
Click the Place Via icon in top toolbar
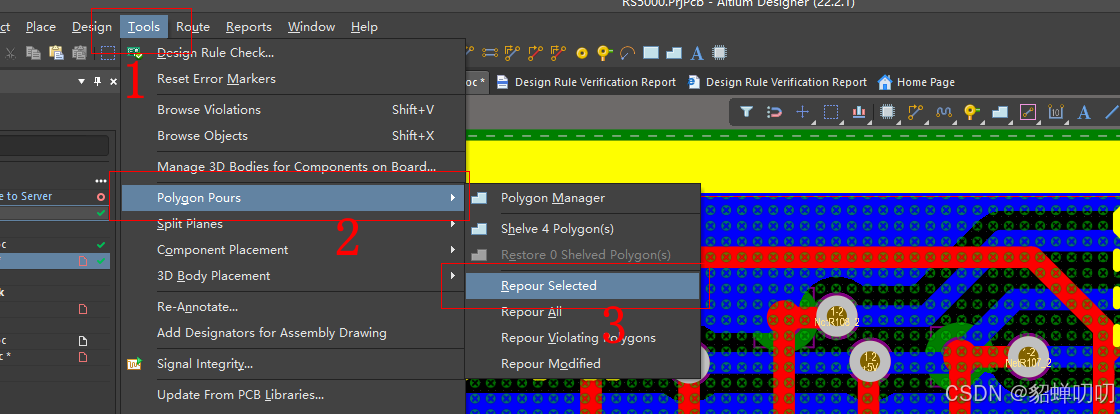pos(605,52)
